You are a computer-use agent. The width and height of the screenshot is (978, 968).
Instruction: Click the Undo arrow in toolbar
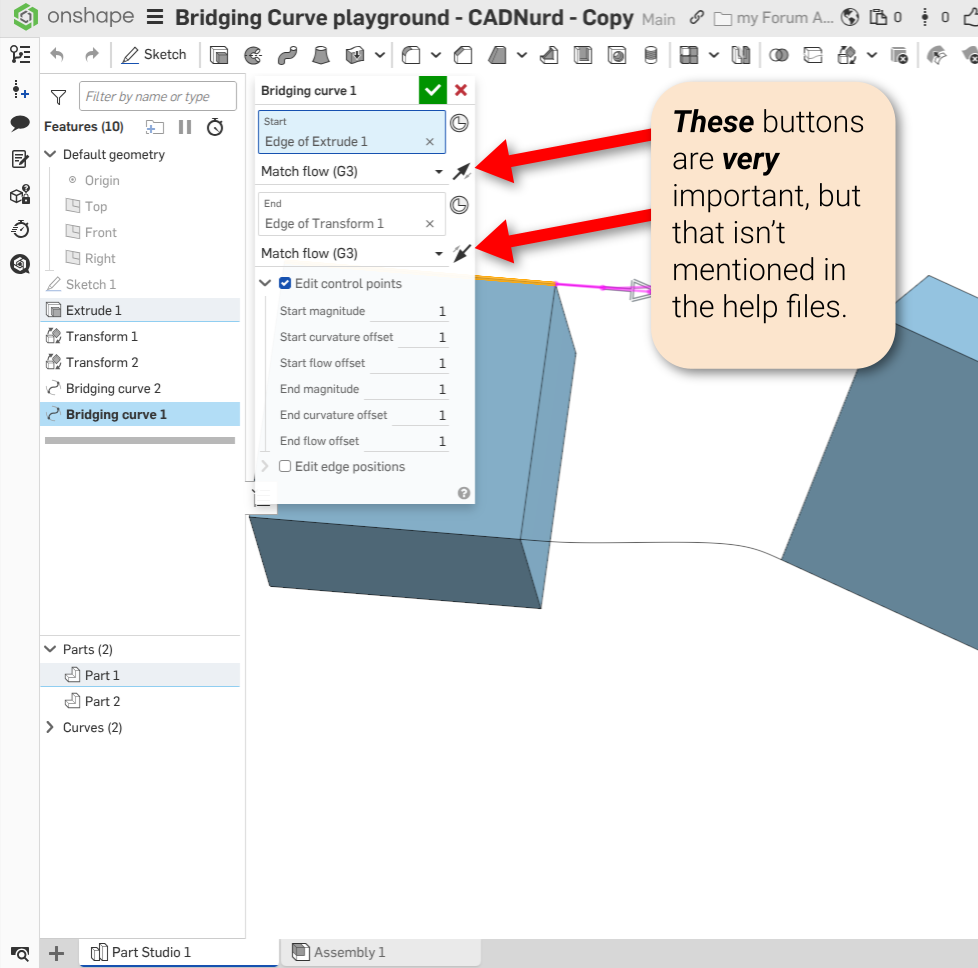point(57,55)
